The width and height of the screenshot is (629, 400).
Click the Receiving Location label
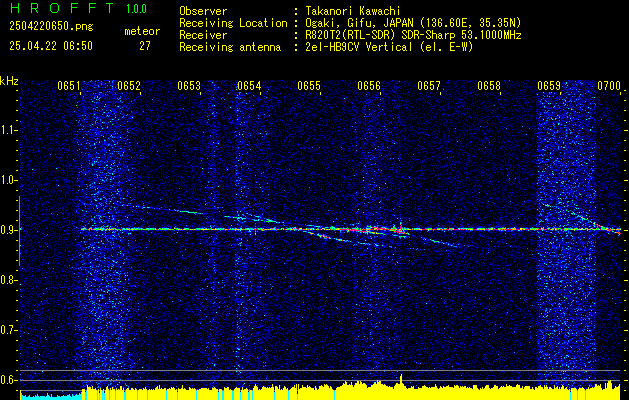coord(233,23)
